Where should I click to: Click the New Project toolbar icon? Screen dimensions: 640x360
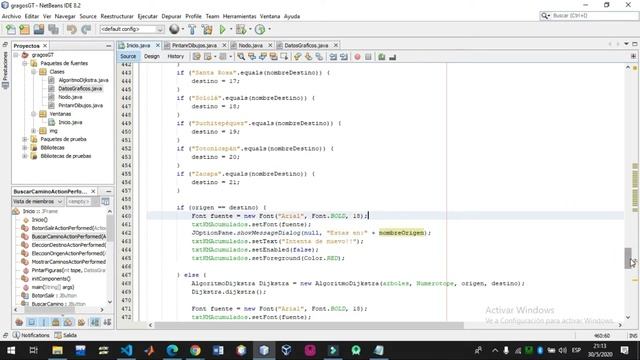(x=24, y=29)
